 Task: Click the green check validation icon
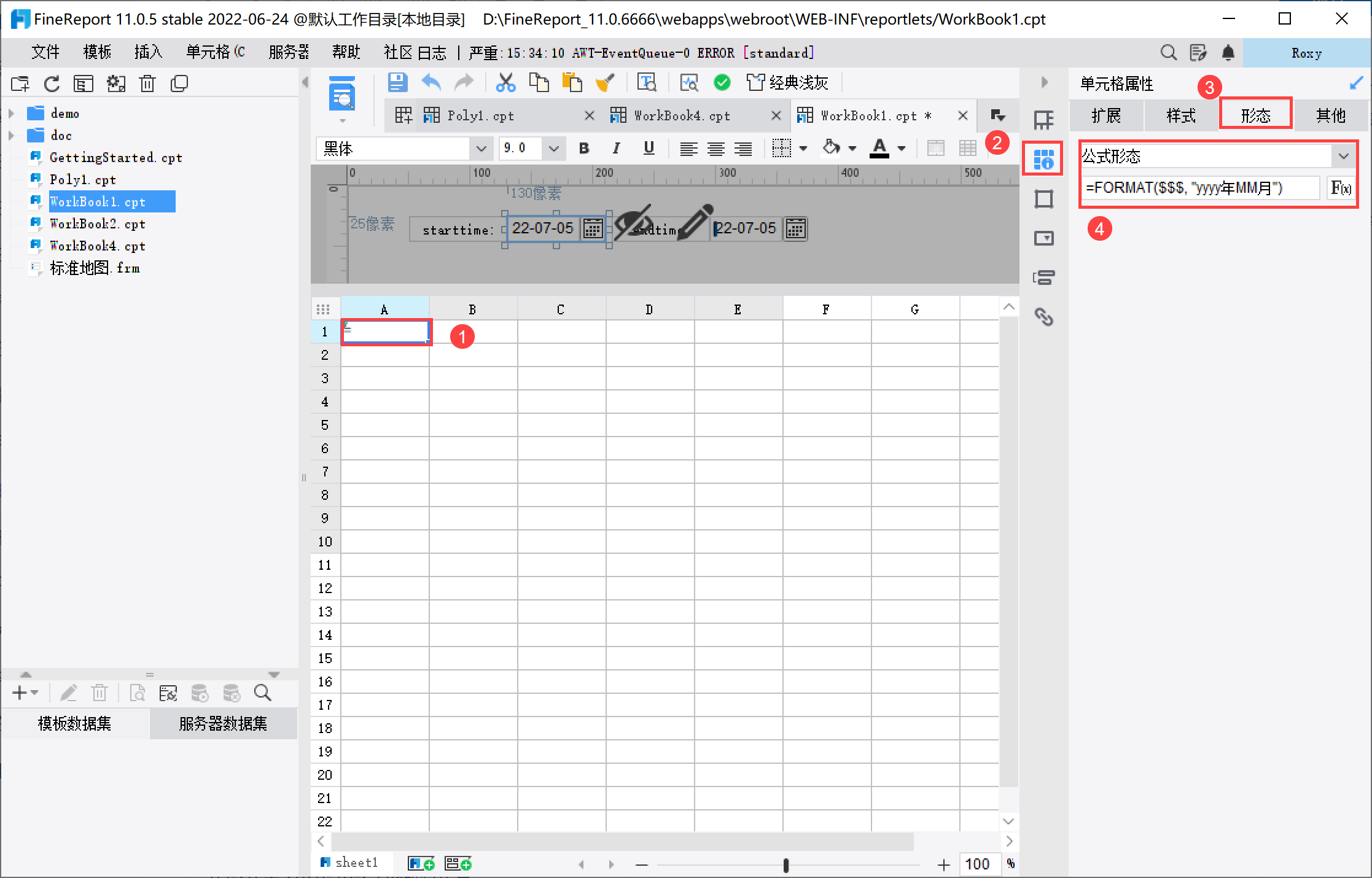(x=722, y=82)
